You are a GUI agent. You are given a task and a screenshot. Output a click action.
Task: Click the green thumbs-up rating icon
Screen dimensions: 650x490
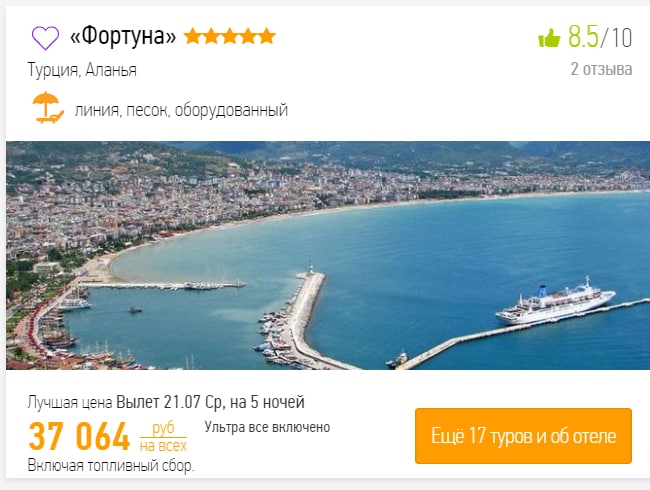coord(549,38)
